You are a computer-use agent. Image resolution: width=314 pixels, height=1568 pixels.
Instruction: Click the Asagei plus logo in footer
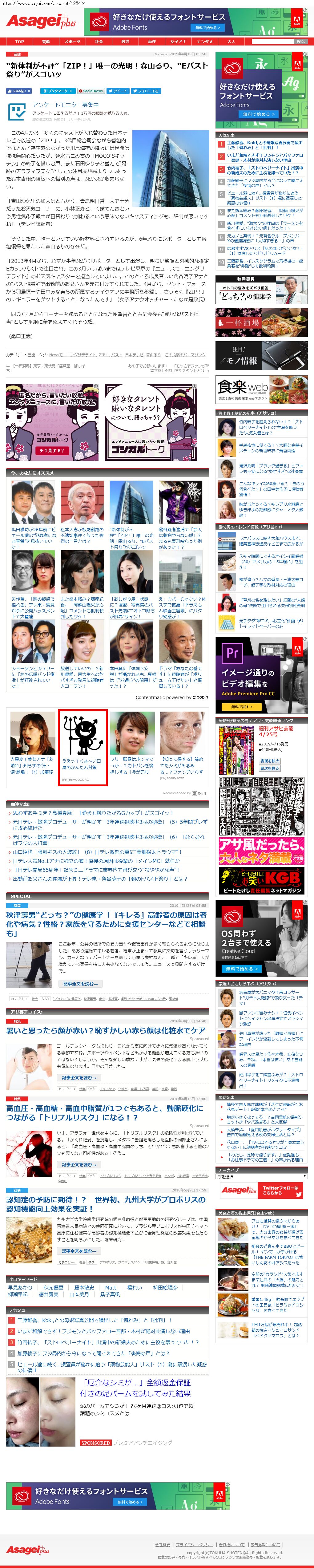[27, 1549]
